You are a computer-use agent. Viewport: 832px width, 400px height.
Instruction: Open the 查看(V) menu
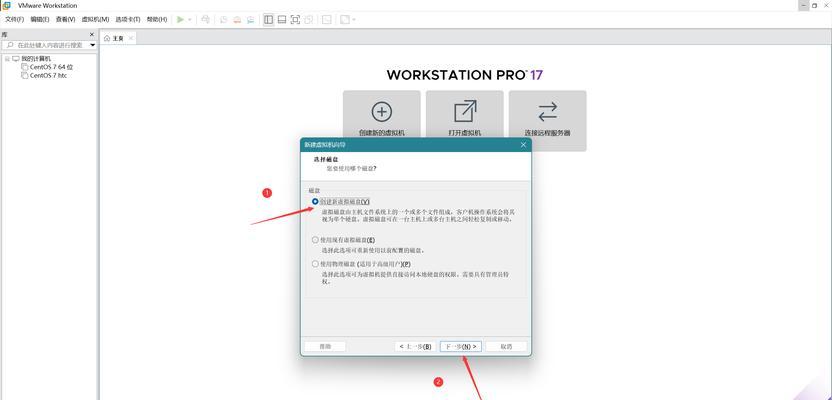click(x=65, y=20)
